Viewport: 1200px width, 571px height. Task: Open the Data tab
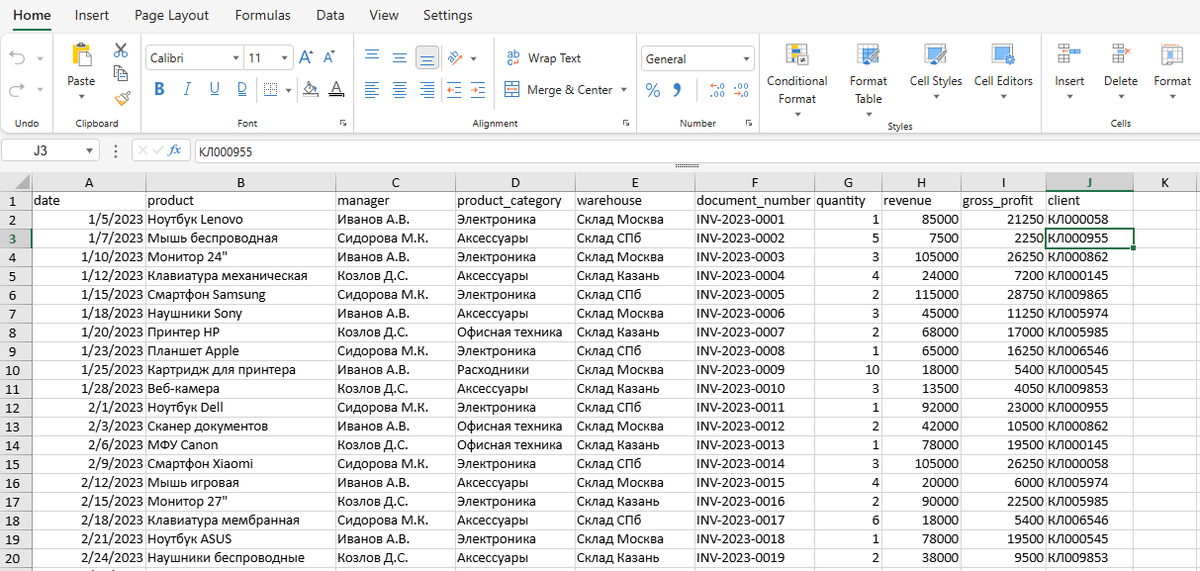(x=330, y=15)
